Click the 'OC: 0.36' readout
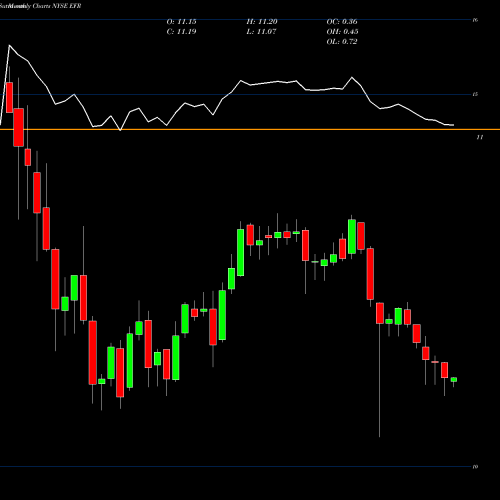The width and height of the screenshot is (500, 500). pyautogui.click(x=342, y=22)
